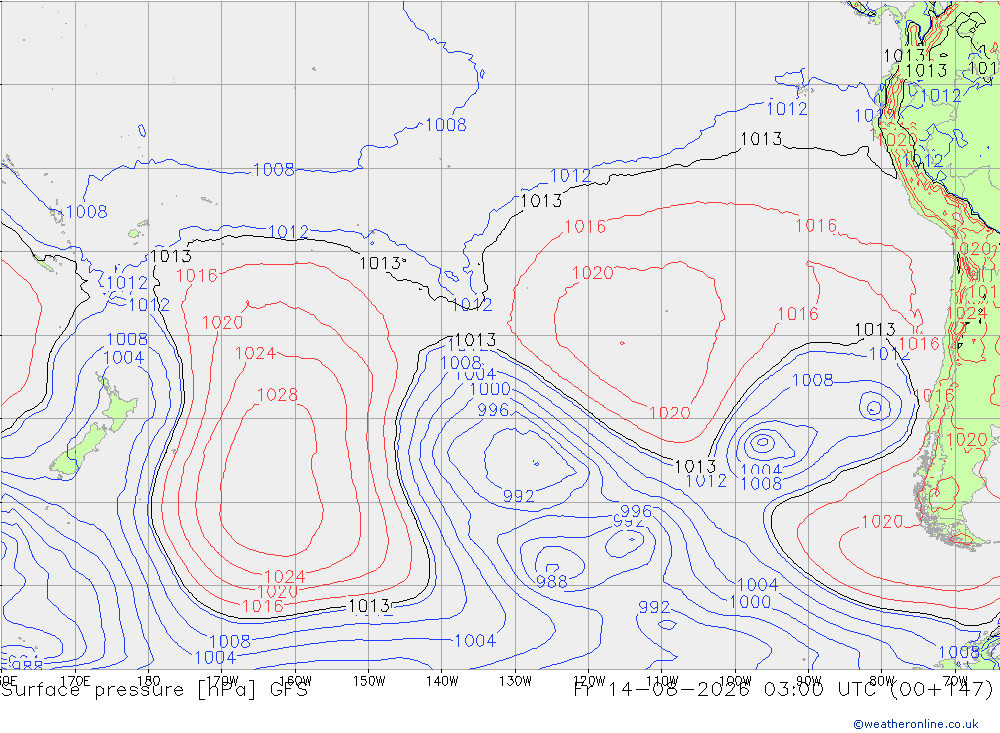Click the "100W" longitude label
The width and height of the screenshot is (1000, 733).
point(735,681)
